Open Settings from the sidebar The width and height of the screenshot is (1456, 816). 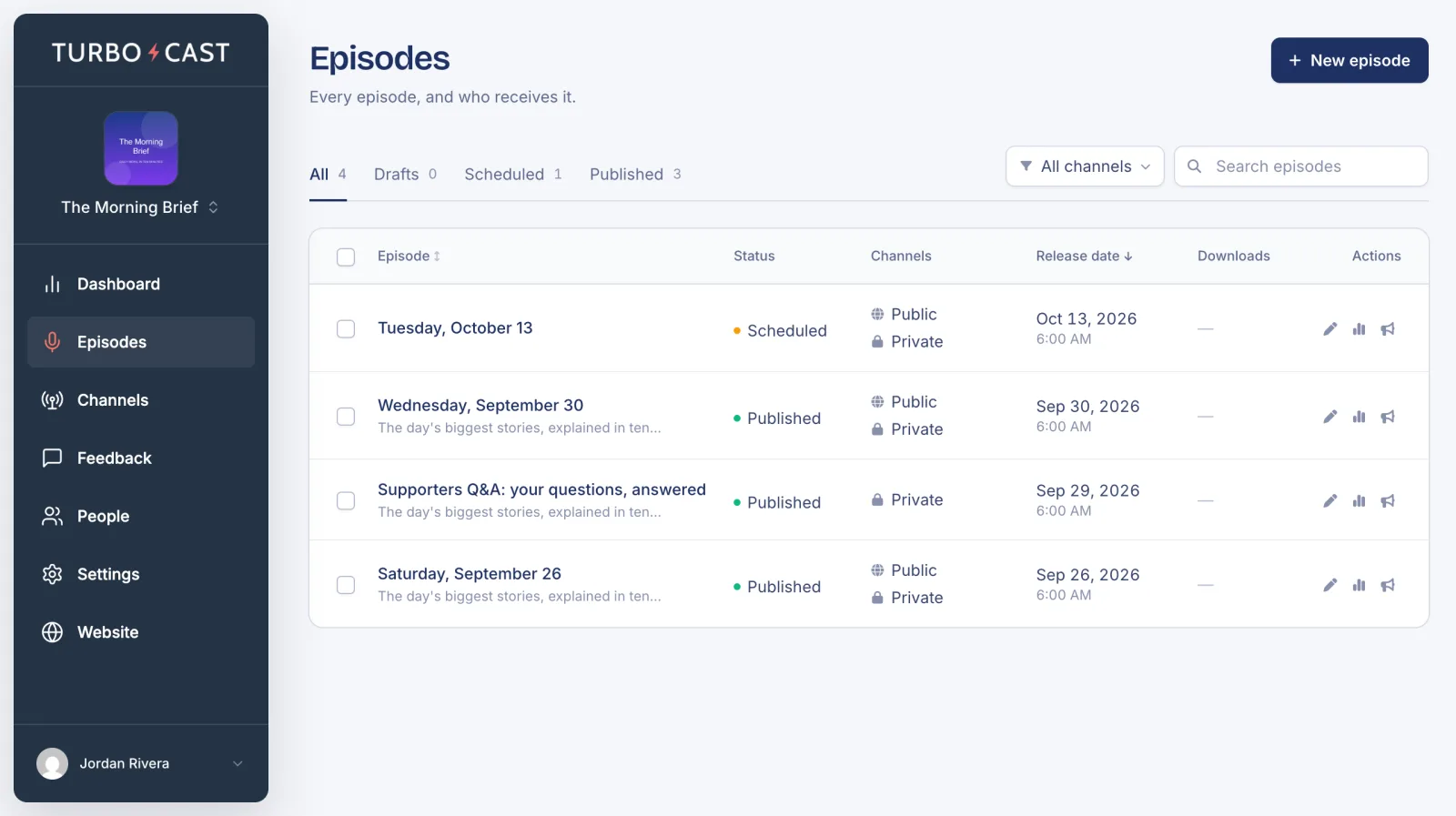(141, 574)
